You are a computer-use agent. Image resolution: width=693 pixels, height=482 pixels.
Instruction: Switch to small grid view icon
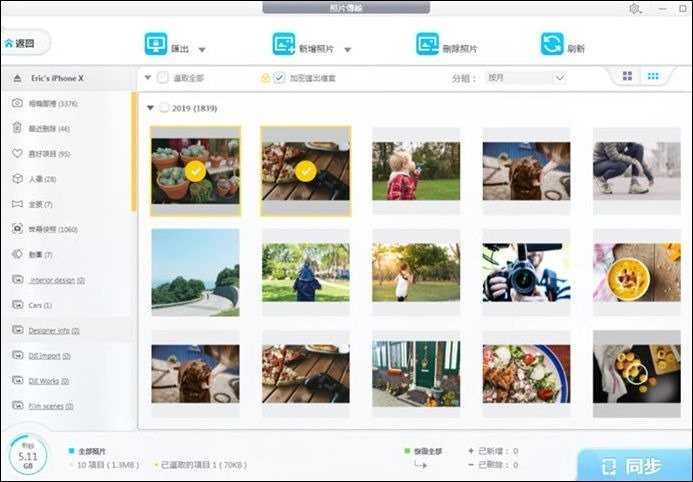653,77
